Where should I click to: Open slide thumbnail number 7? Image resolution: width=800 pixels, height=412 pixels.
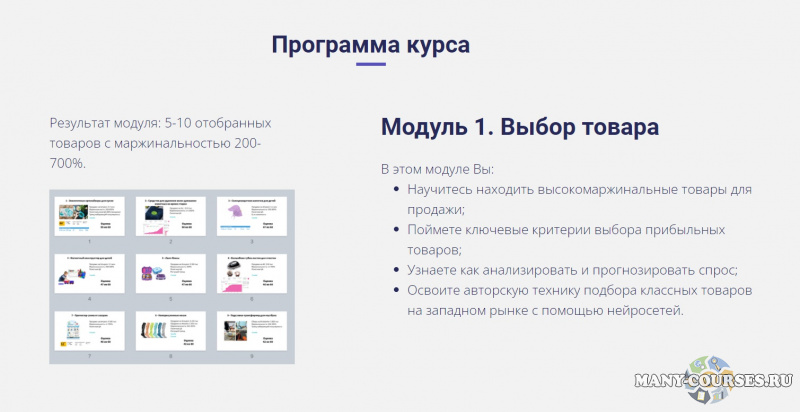pos(90,329)
